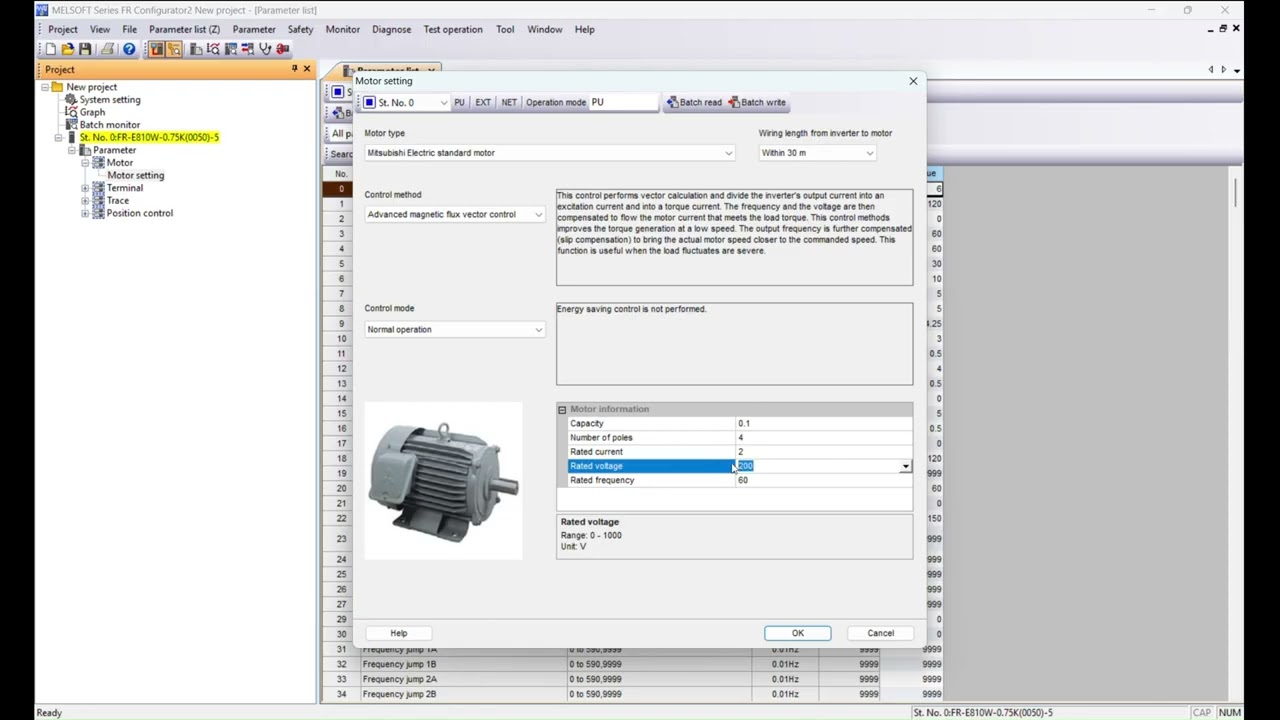
Task: Open the Rated voltage value dropdown arrow
Action: coord(905,466)
